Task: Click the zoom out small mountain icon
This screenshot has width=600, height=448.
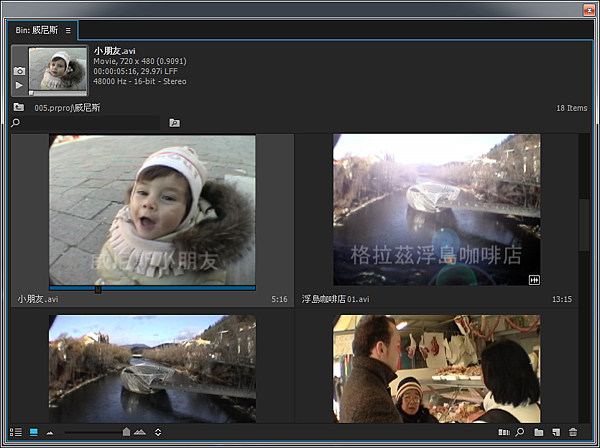Action: coord(50,433)
